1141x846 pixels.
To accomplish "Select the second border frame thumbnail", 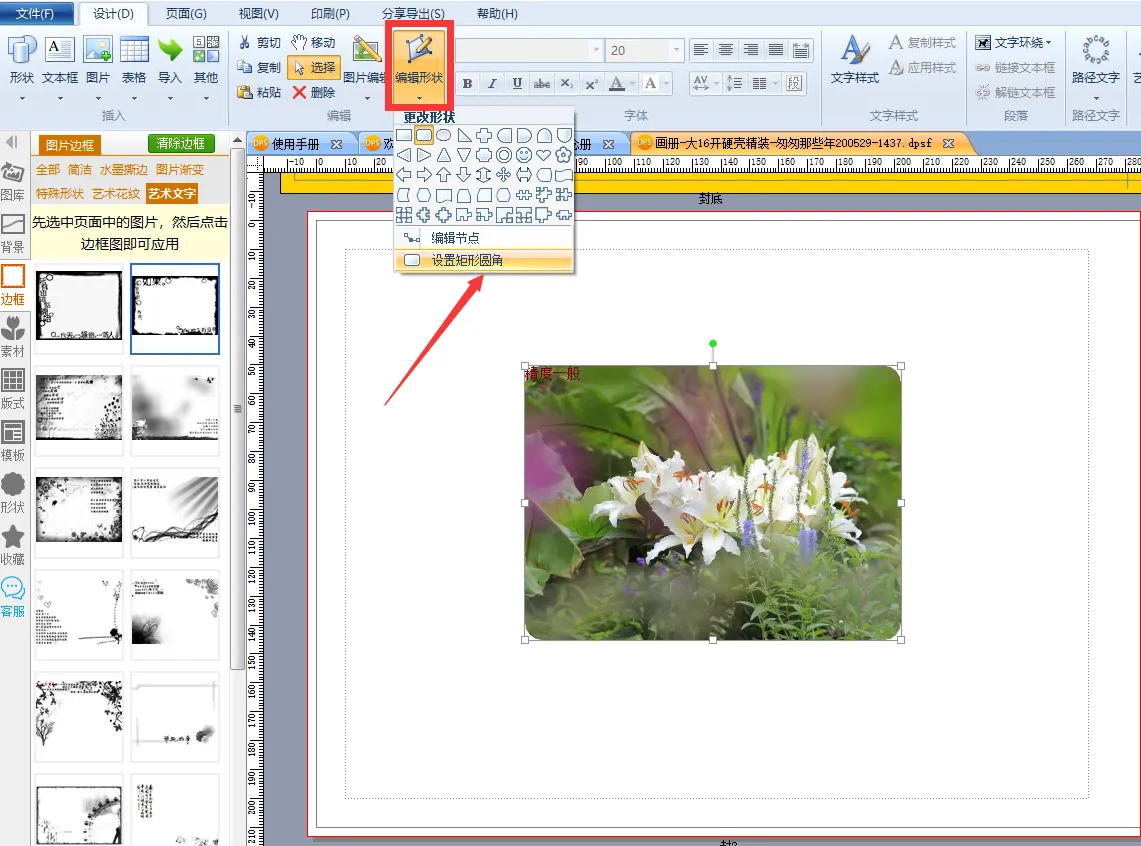I will coord(175,308).
